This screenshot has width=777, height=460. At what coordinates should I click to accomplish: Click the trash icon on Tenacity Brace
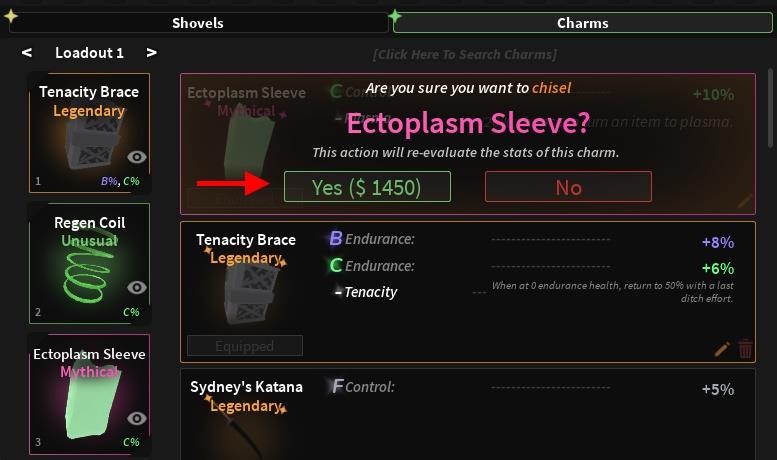(745, 349)
